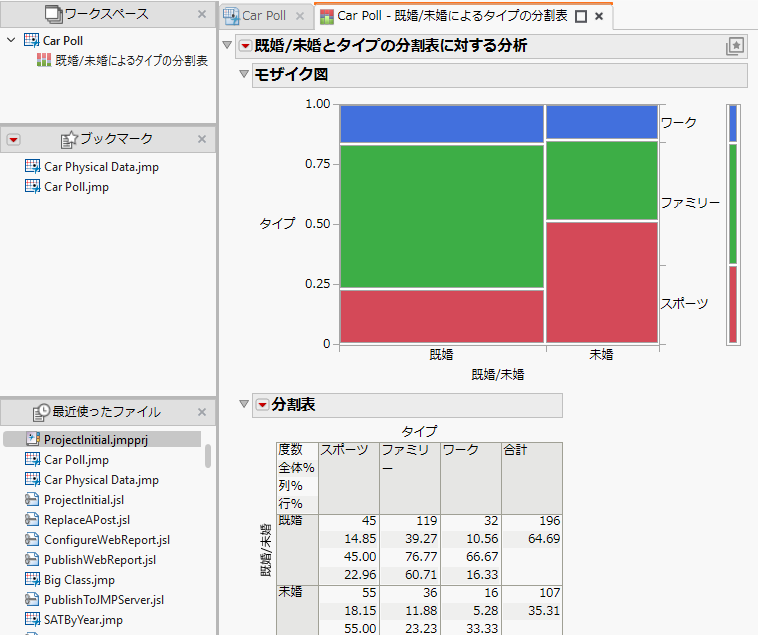
Task: Switch to the Car Poll tab
Action: [x=264, y=16]
